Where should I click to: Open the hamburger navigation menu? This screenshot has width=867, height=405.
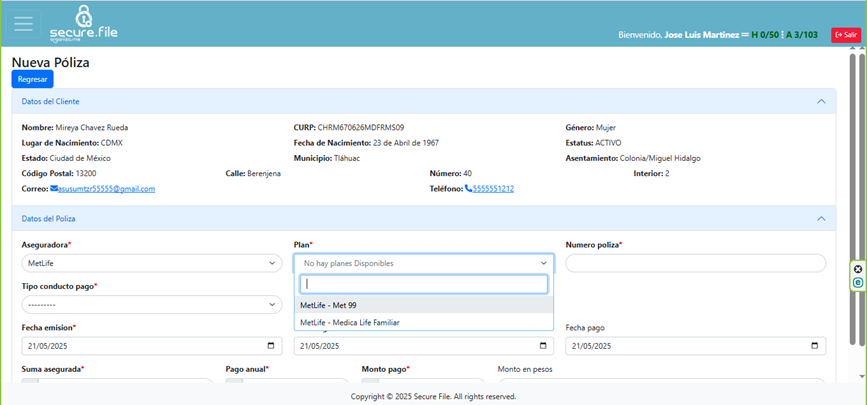coord(23,24)
